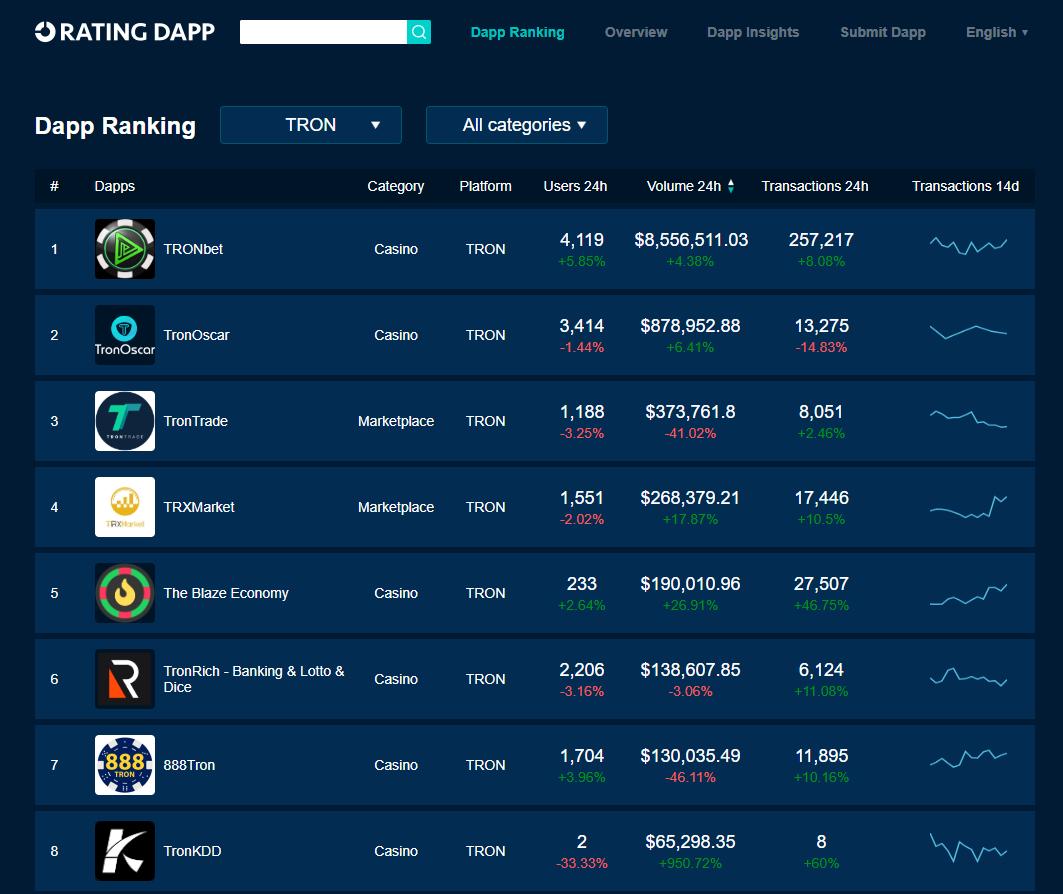
Task: Click TRXMarket's 14-day transactions sparkline
Action: click(968, 507)
